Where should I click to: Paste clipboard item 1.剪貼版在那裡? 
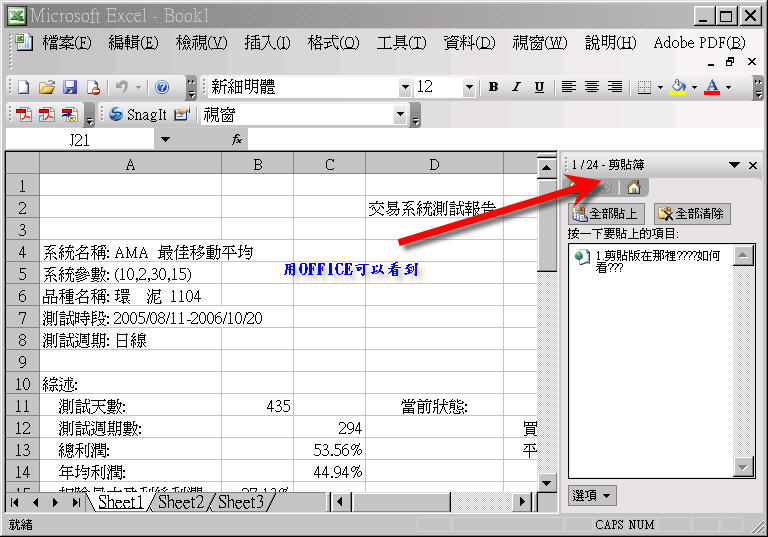tap(651, 261)
